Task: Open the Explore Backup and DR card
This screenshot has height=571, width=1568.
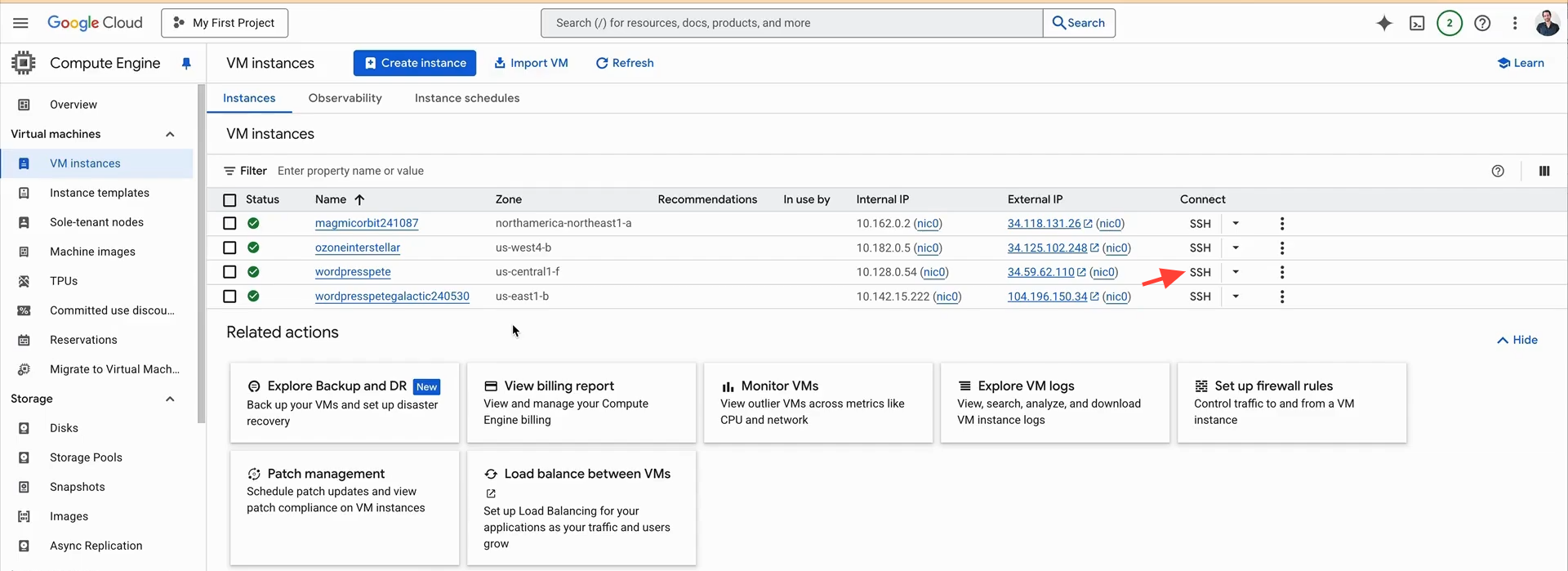Action: (345, 403)
